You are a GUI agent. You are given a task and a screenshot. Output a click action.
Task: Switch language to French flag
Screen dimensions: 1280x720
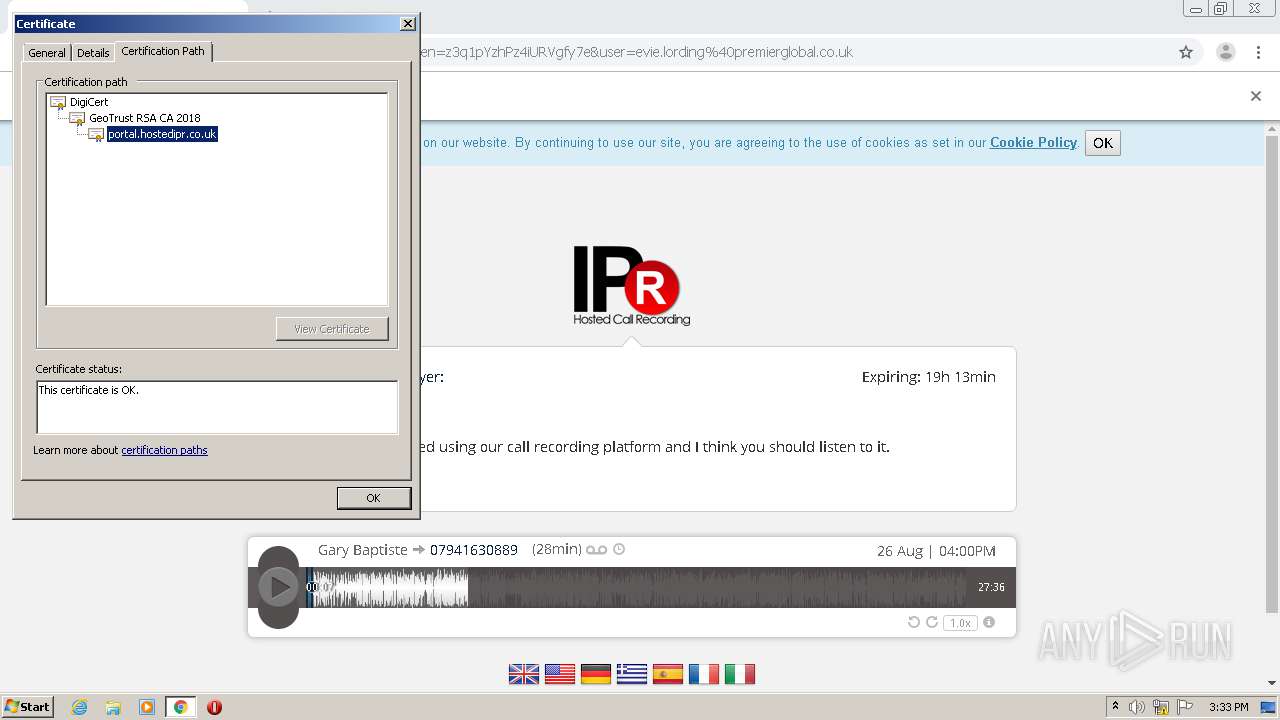[x=704, y=674]
